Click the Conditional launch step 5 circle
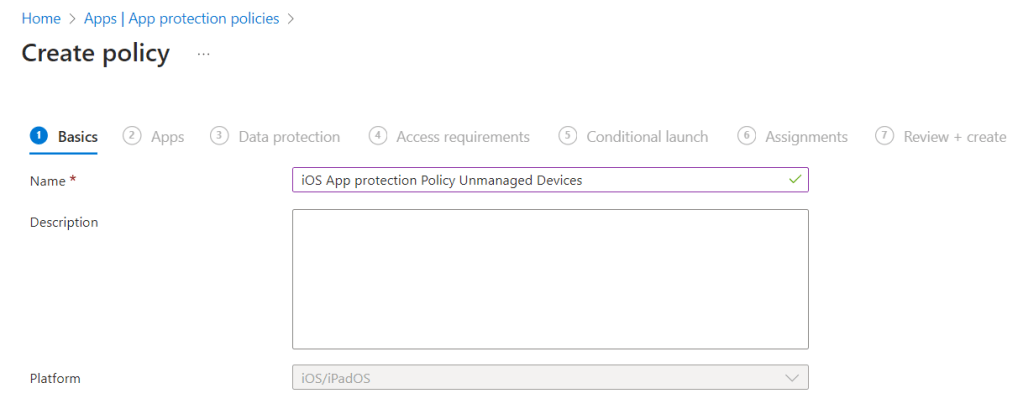This screenshot has width=1023, height=404. coord(568,136)
